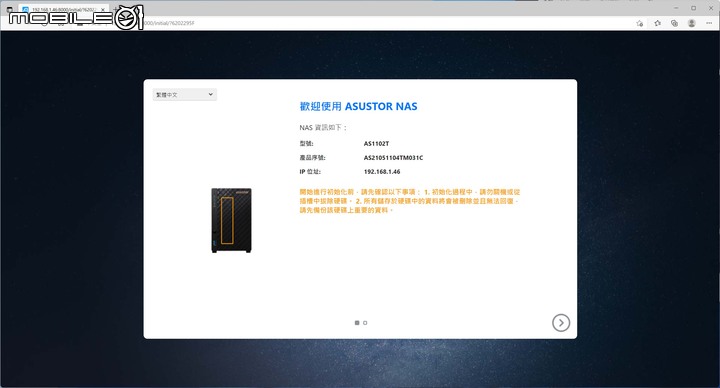Viewport: 720px width, 388px height.
Task: Minimize the browser window
Action: (x=676, y=8)
